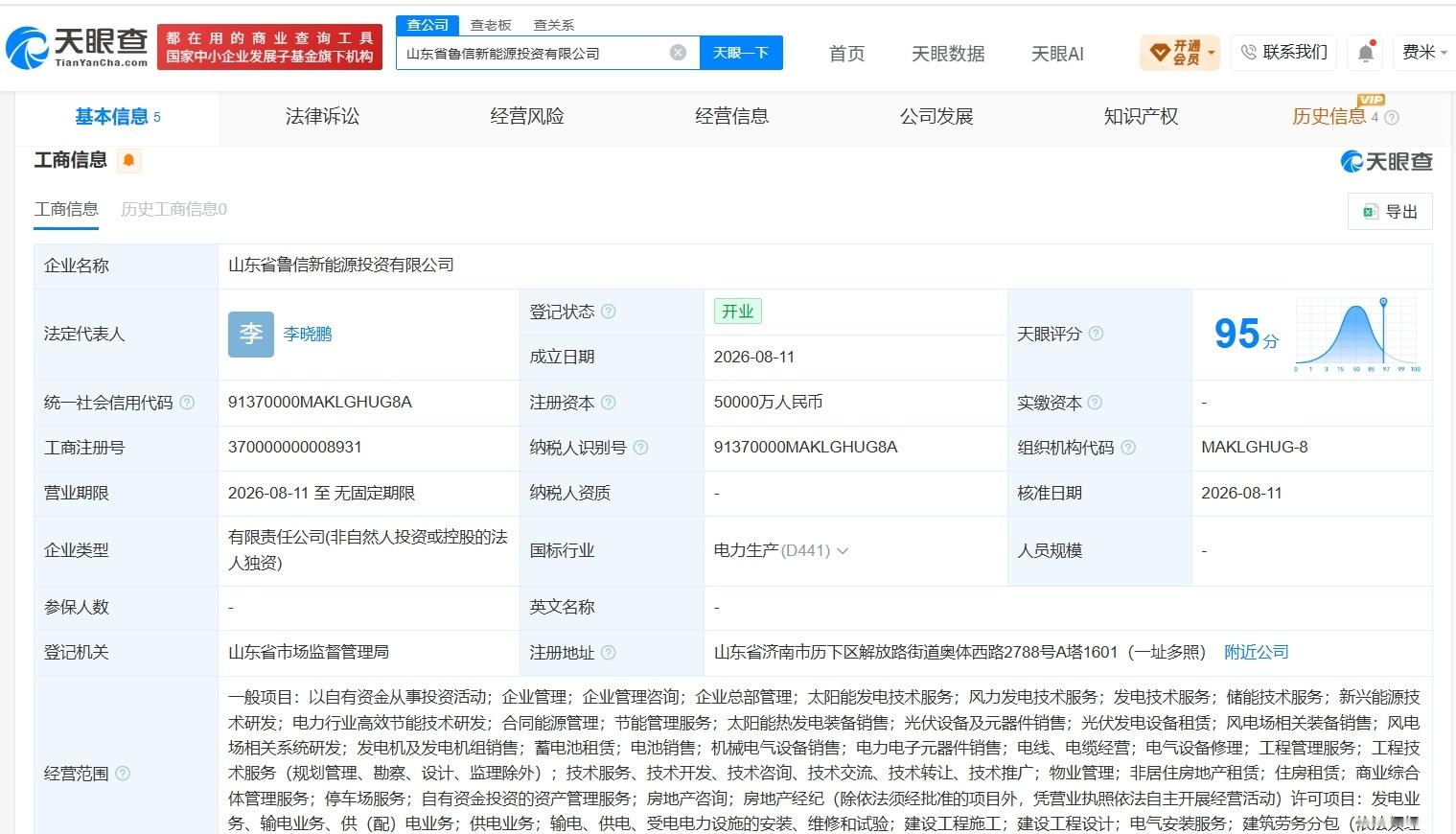Click the 李 avatar of legal representative
Viewport: 1456px width, 834px height.
[x=251, y=334]
